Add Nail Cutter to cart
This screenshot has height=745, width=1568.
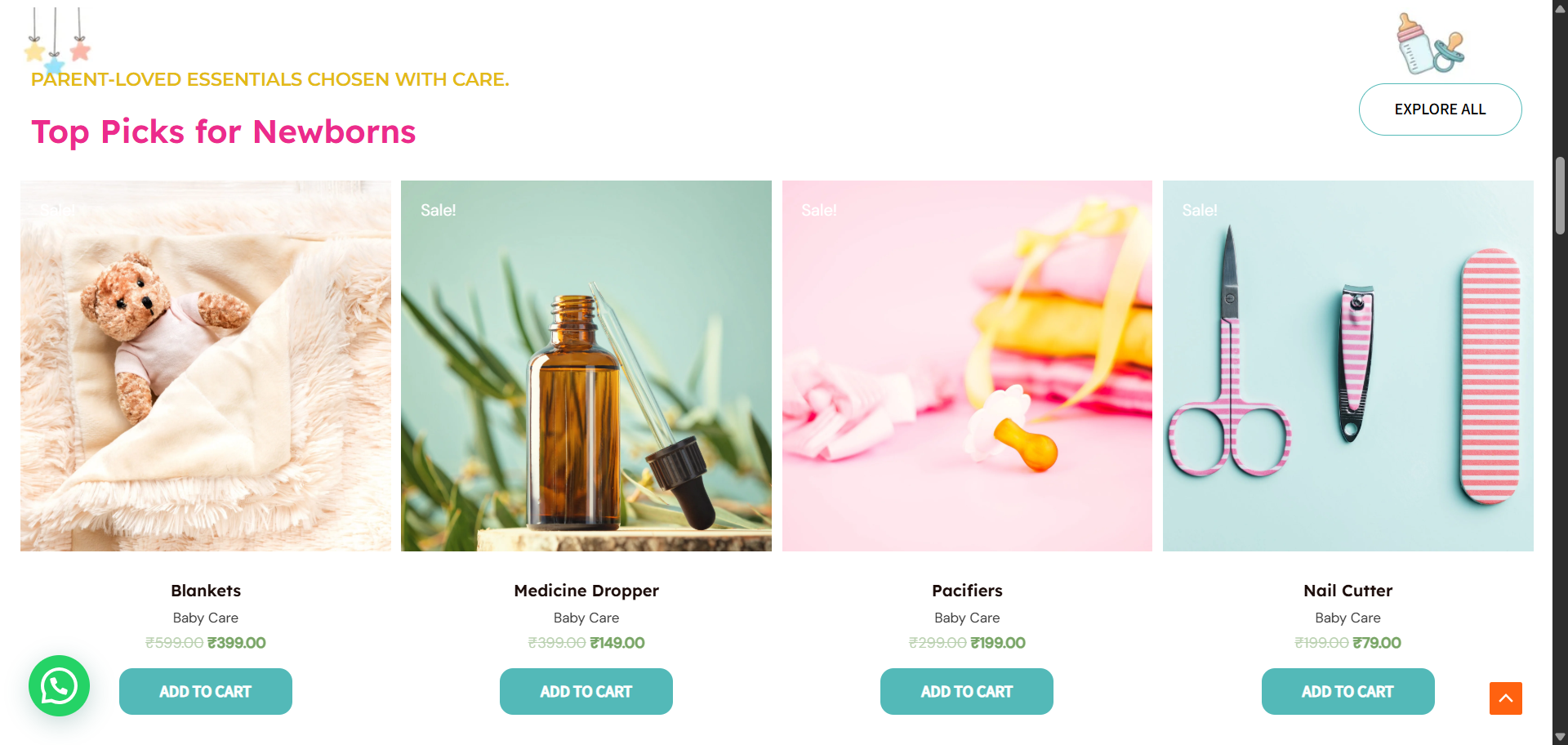(x=1347, y=691)
